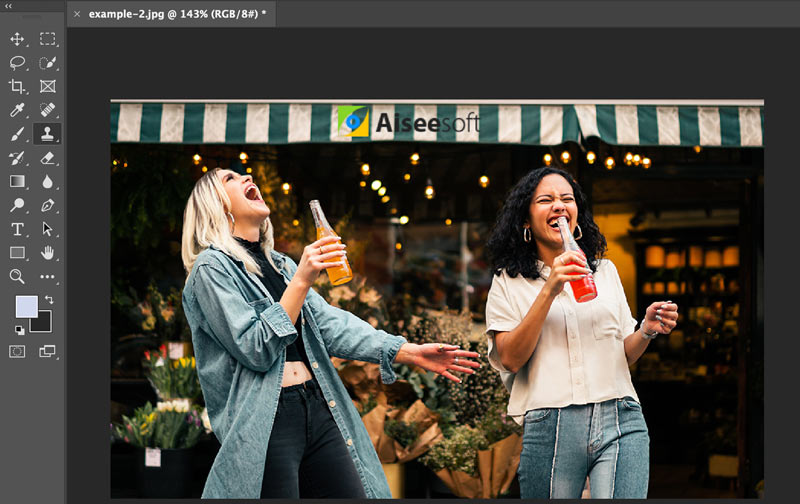Swap foreground and background colors

[x=49, y=299]
